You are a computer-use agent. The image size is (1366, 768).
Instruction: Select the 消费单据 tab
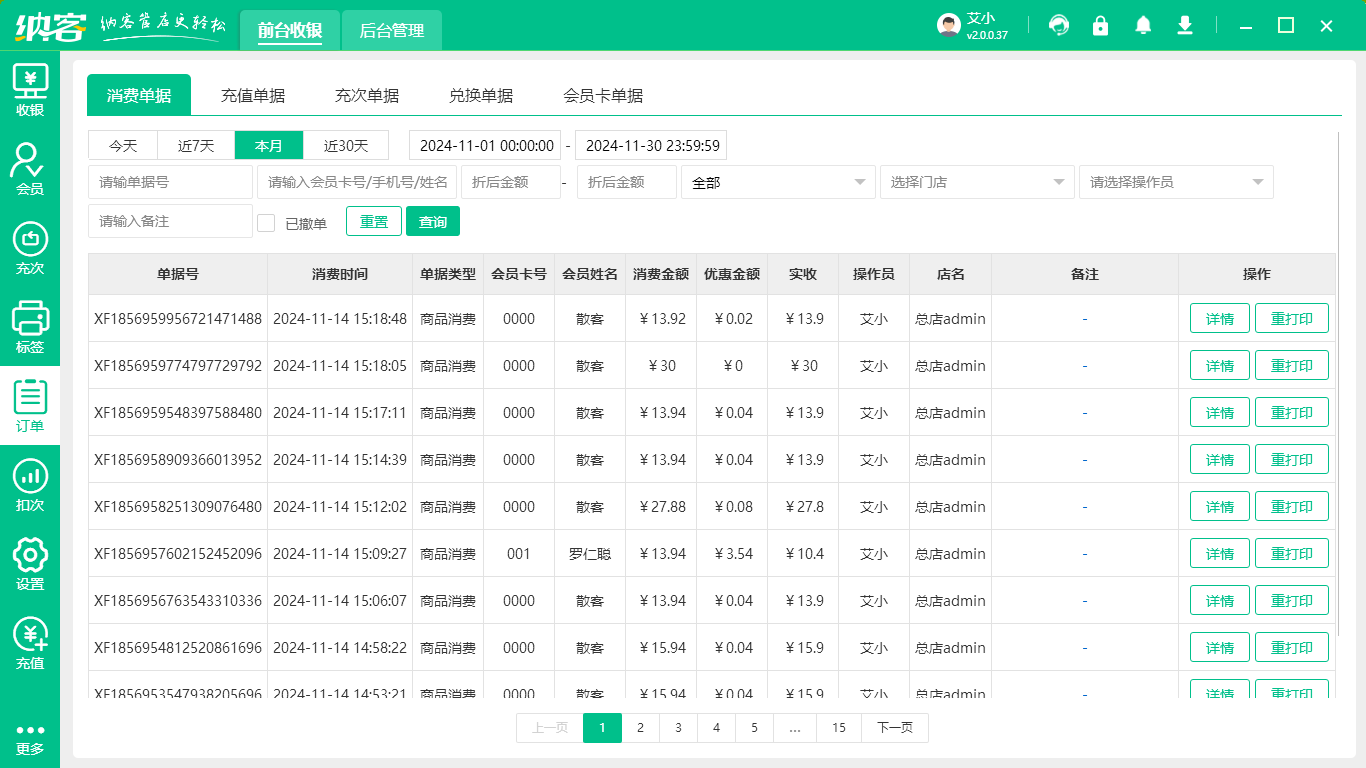click(x=139, y=95)
